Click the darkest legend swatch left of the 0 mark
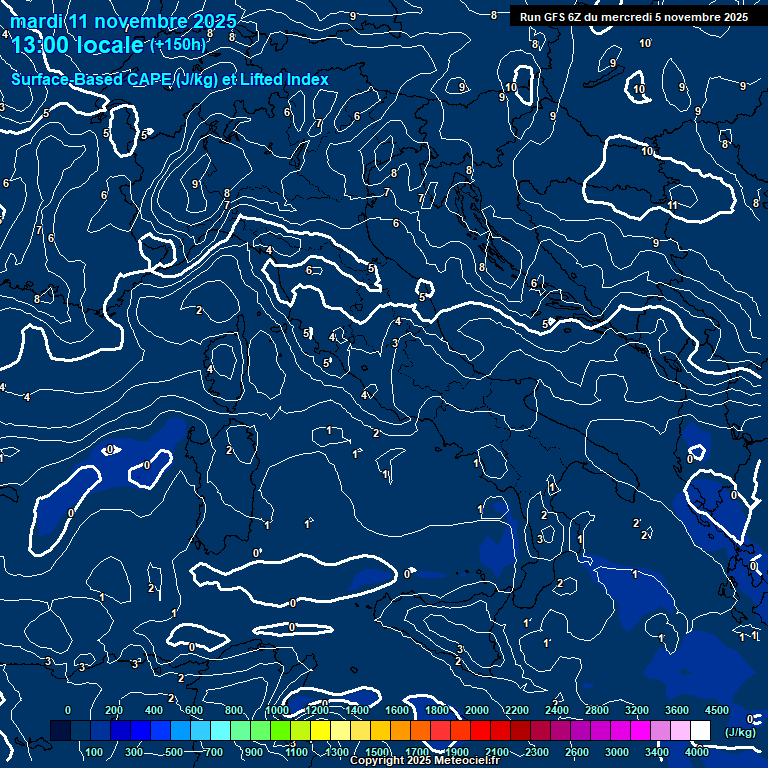The height and width of the screenshot is (768, 768). 60,730
